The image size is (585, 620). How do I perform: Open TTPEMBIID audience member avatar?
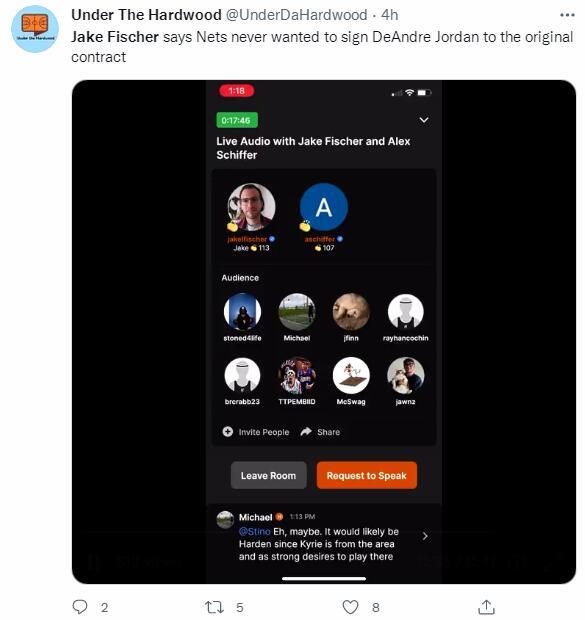297,376
